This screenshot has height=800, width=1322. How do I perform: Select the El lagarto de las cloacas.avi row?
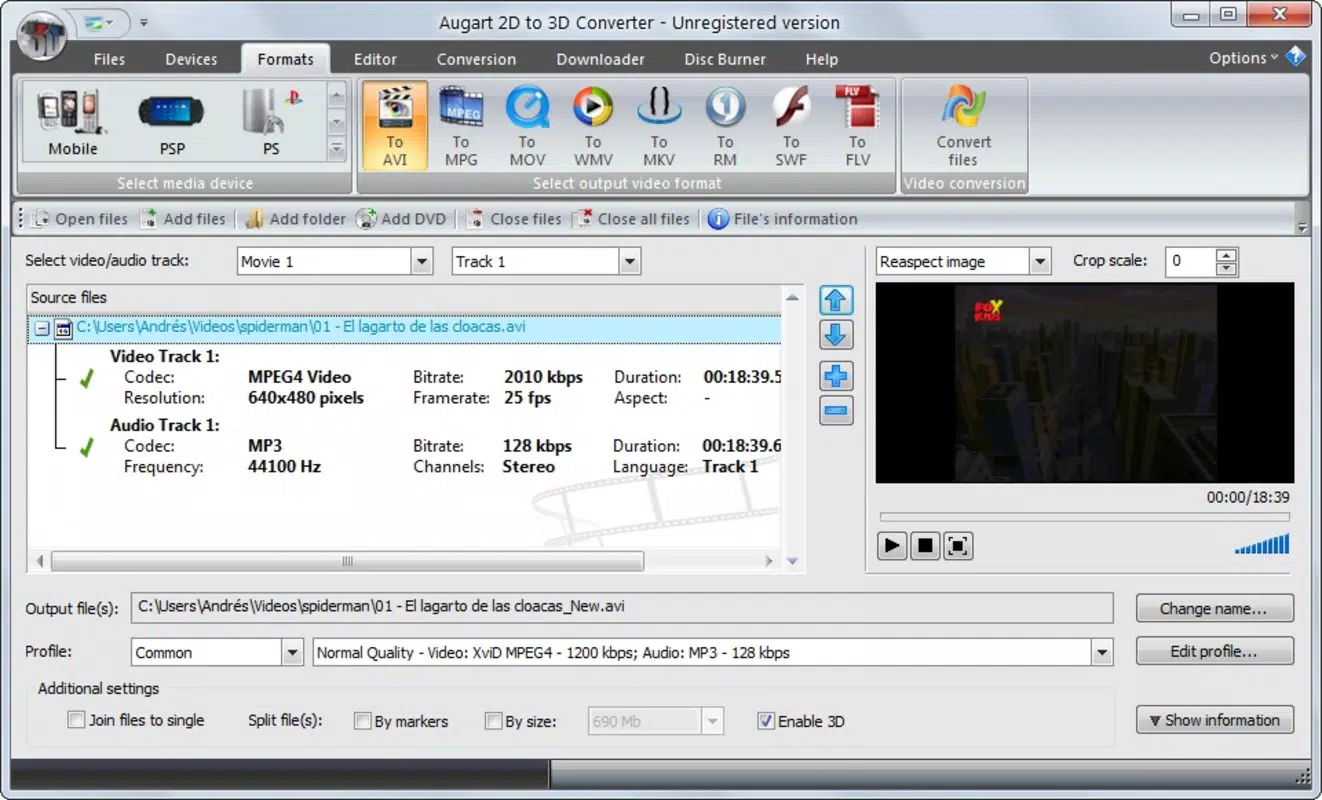pos(405,328)
